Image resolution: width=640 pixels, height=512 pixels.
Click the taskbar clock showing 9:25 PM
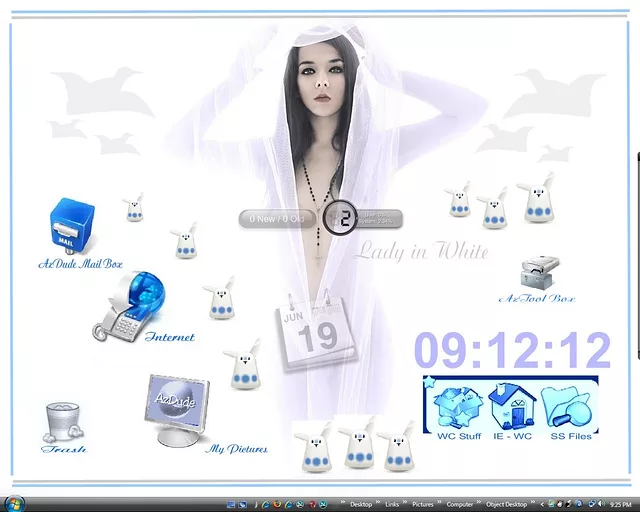tap(620, 504)
